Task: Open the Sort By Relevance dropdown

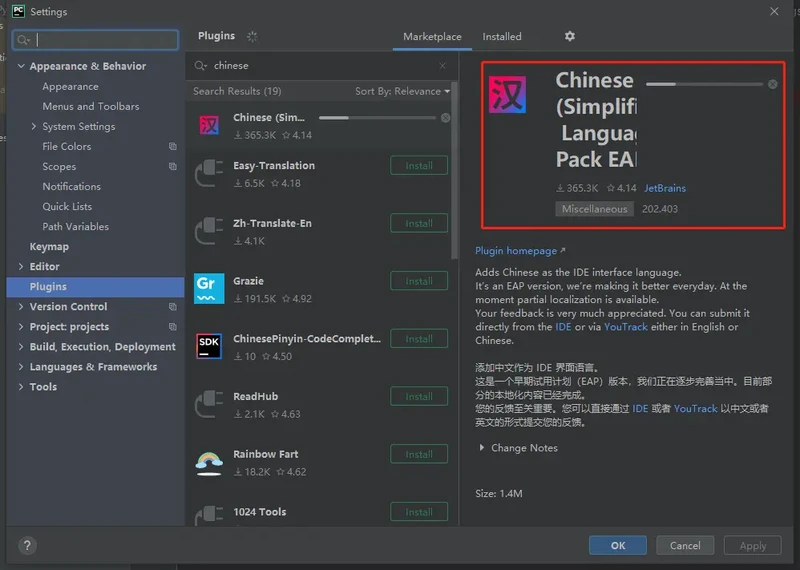Action: [x=402, y=91]
